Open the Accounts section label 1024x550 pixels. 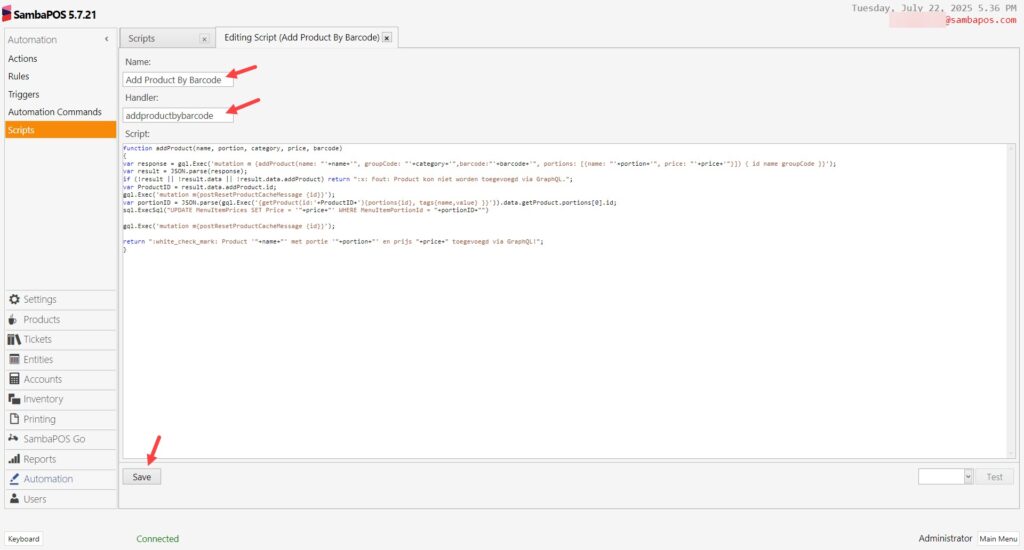tap(42, 379)
